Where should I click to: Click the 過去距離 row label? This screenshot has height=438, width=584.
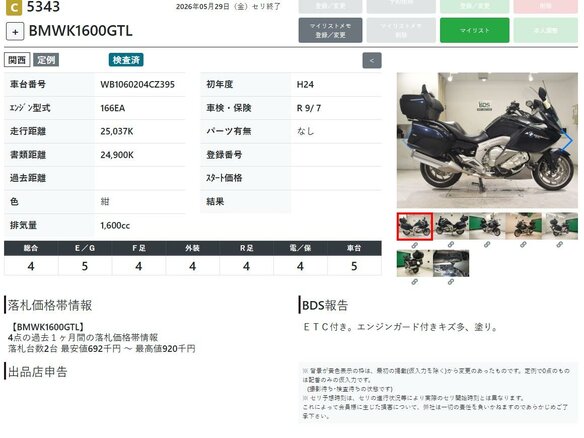tap(28, 178)
